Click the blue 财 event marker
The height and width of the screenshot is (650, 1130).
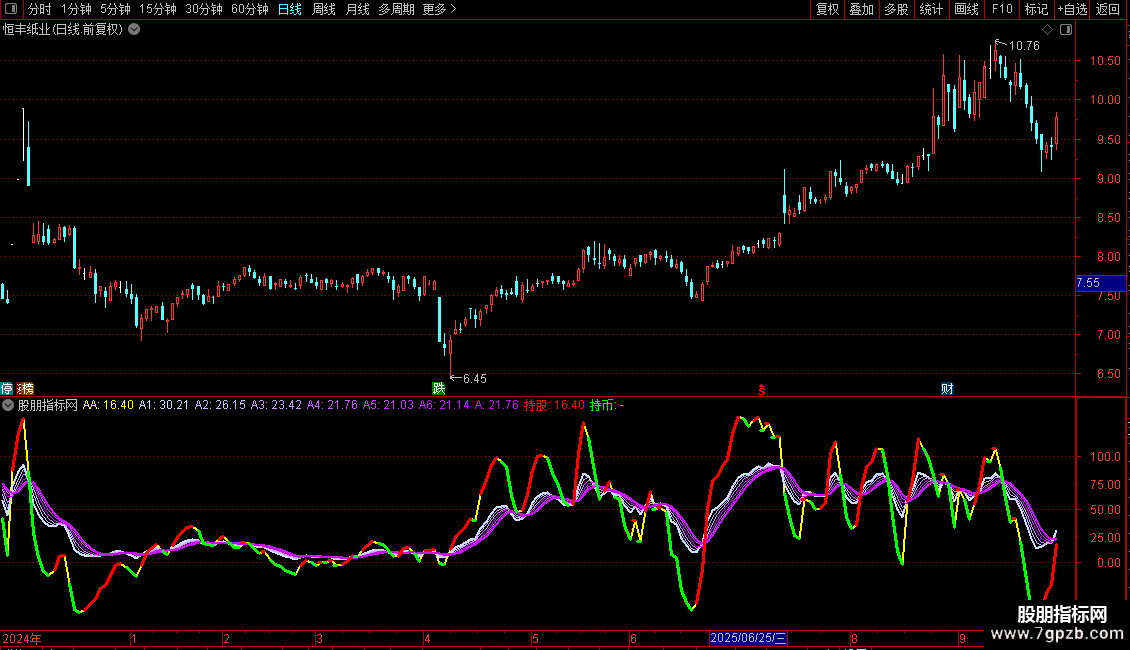click(946, 388)
